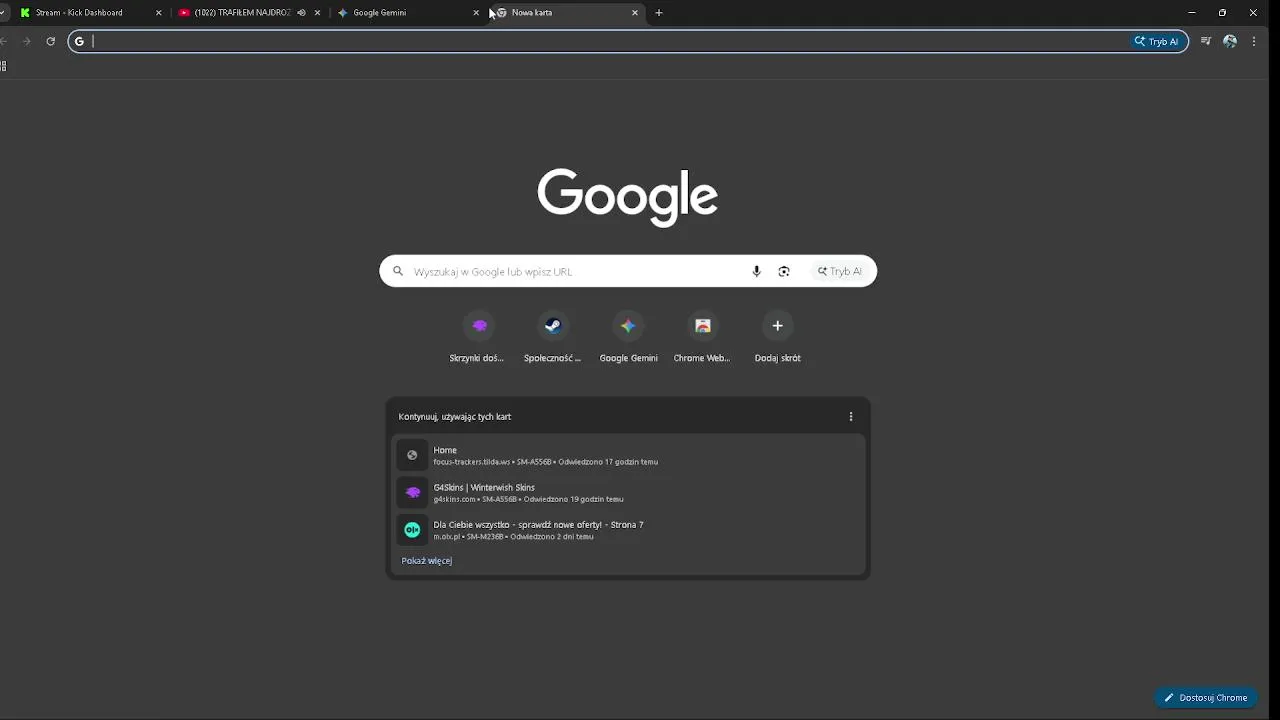Open a new tab with plus button
1280x720 pixels.
[659, 13]
